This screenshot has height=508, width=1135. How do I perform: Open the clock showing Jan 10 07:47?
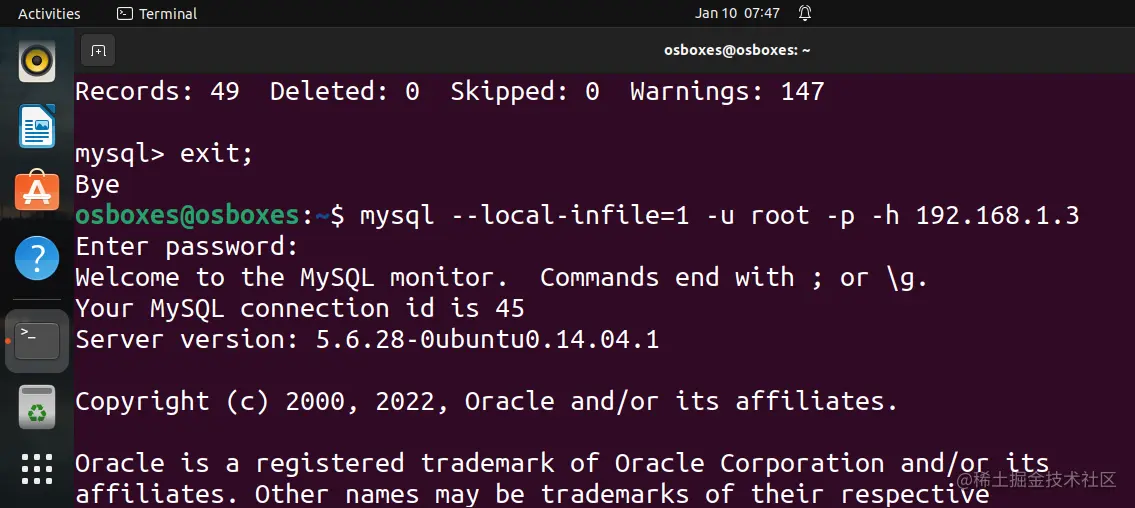coord(737,13)
